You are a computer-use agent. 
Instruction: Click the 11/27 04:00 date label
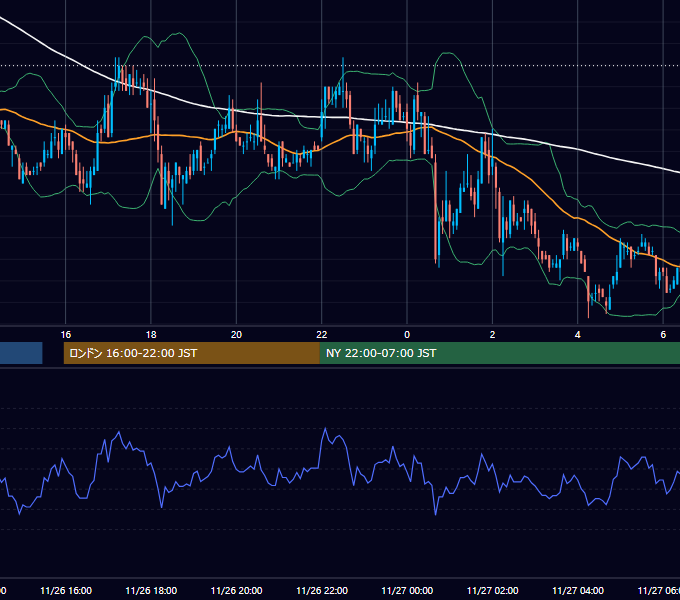point(578,591)
